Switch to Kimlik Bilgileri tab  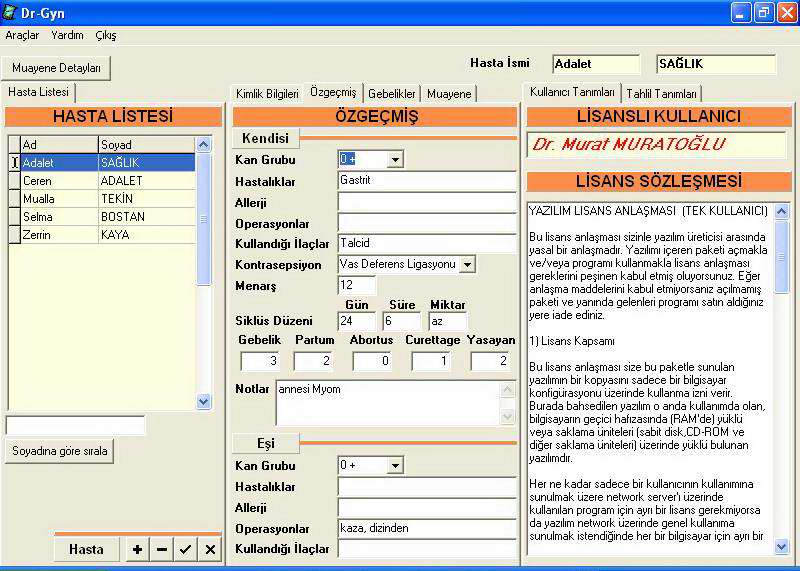(x=267, y=93)
